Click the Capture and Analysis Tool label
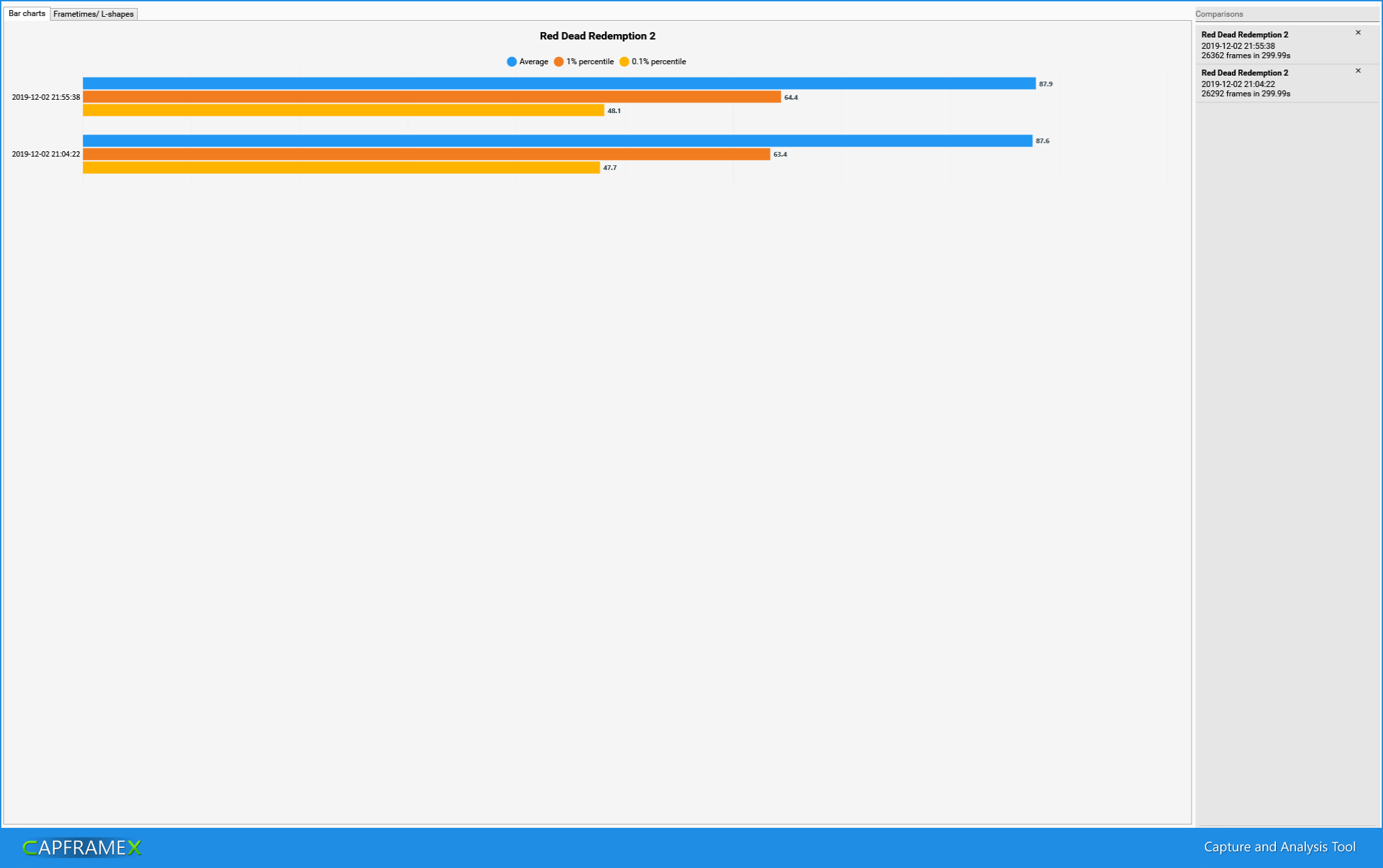Viewport: 1383px width, 868px height. click(x=1280, y=846)
